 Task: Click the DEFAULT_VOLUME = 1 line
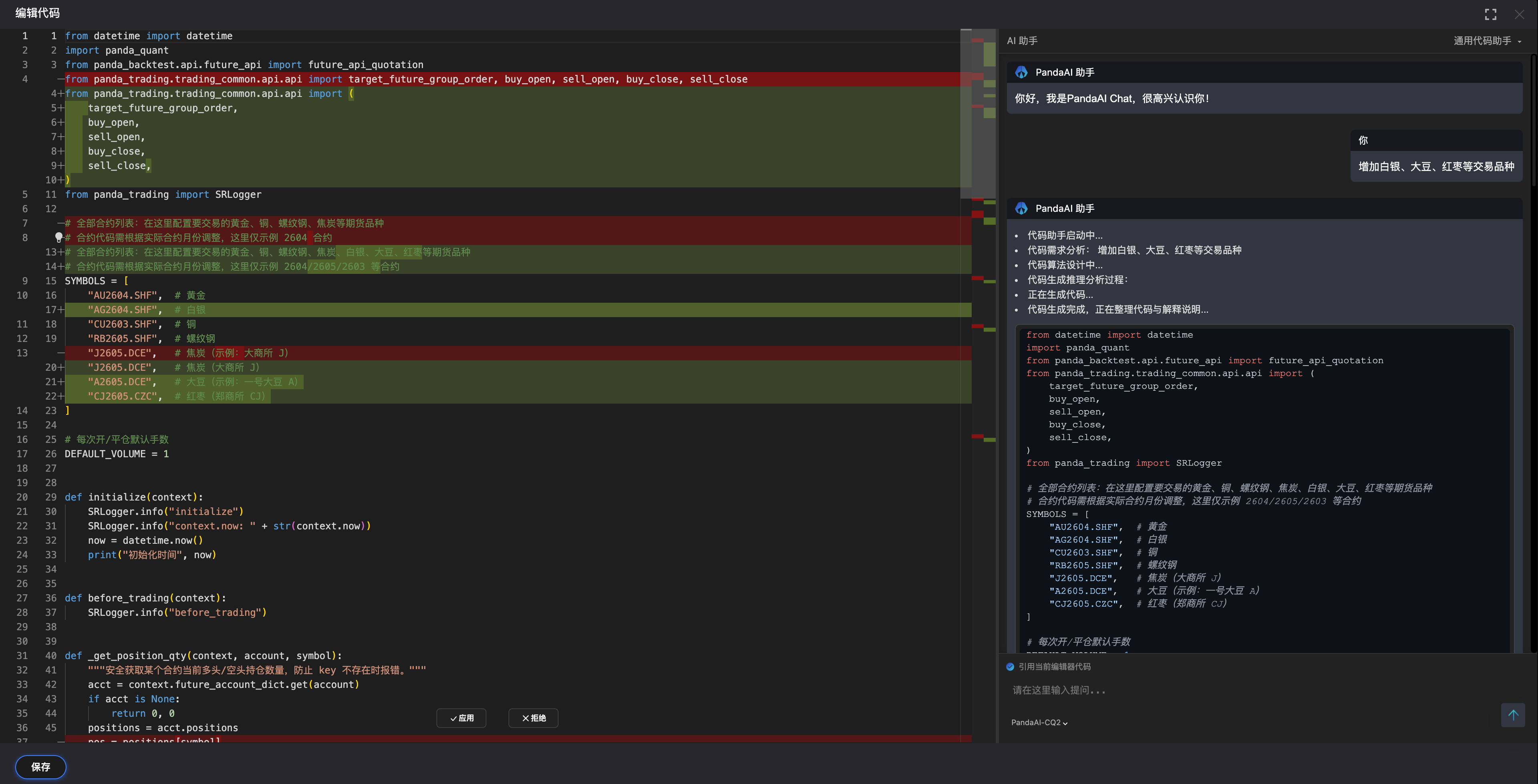click(117, 454)
